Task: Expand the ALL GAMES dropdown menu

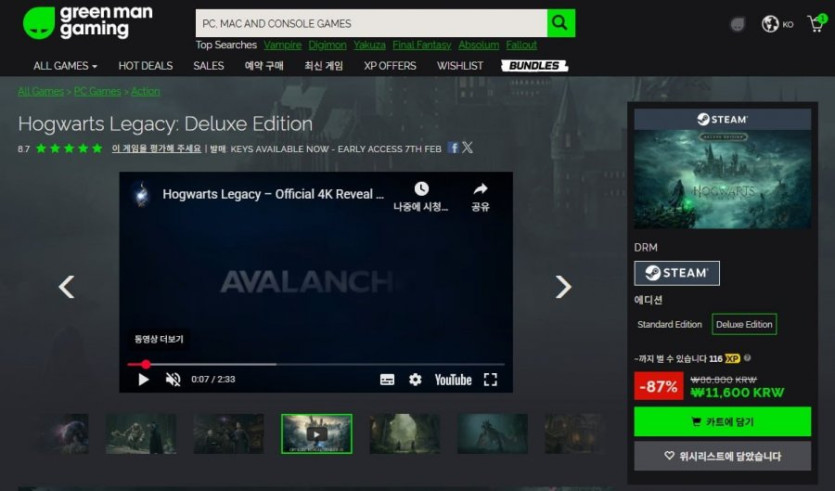Action: [65, 66]
